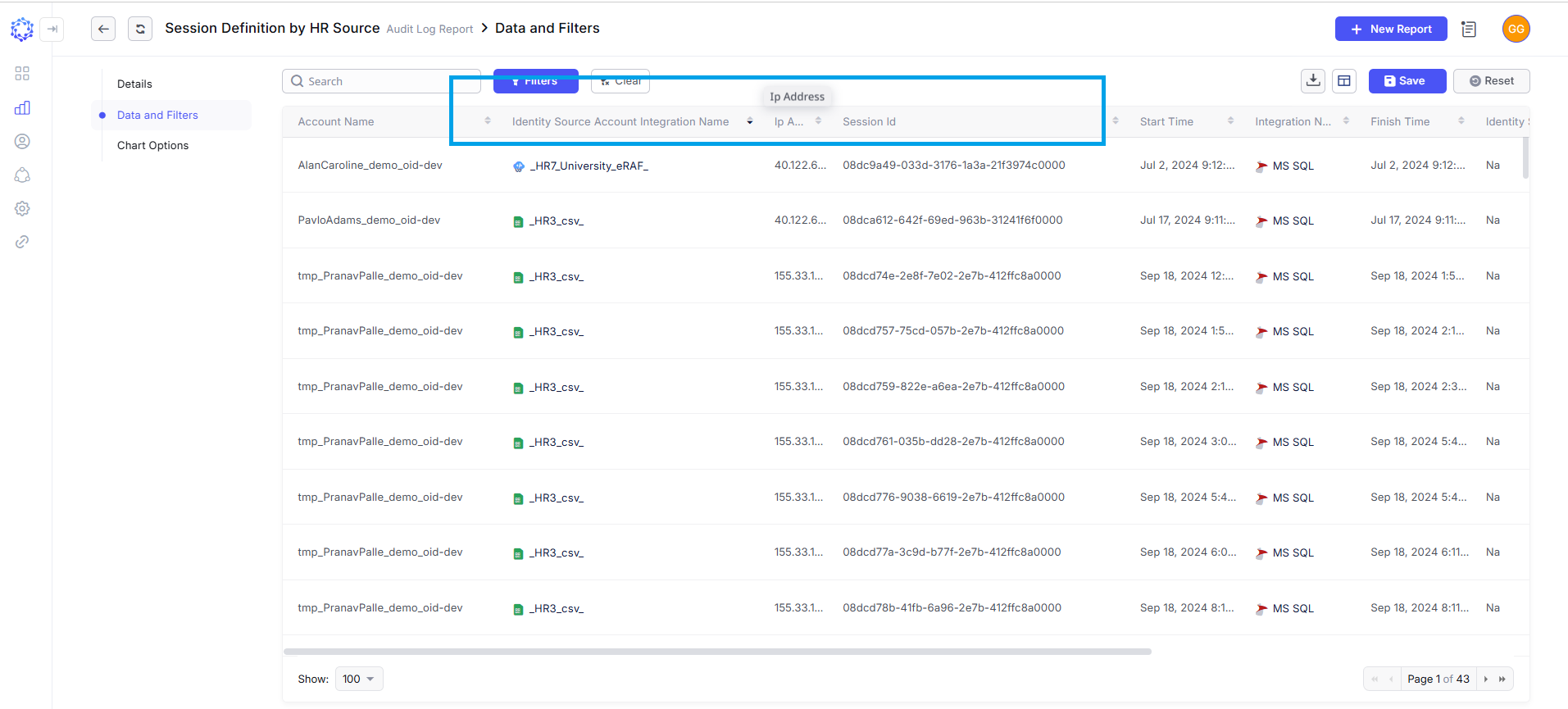Sort by Identity Source Account Integration Name

click(x=749, y=121)
